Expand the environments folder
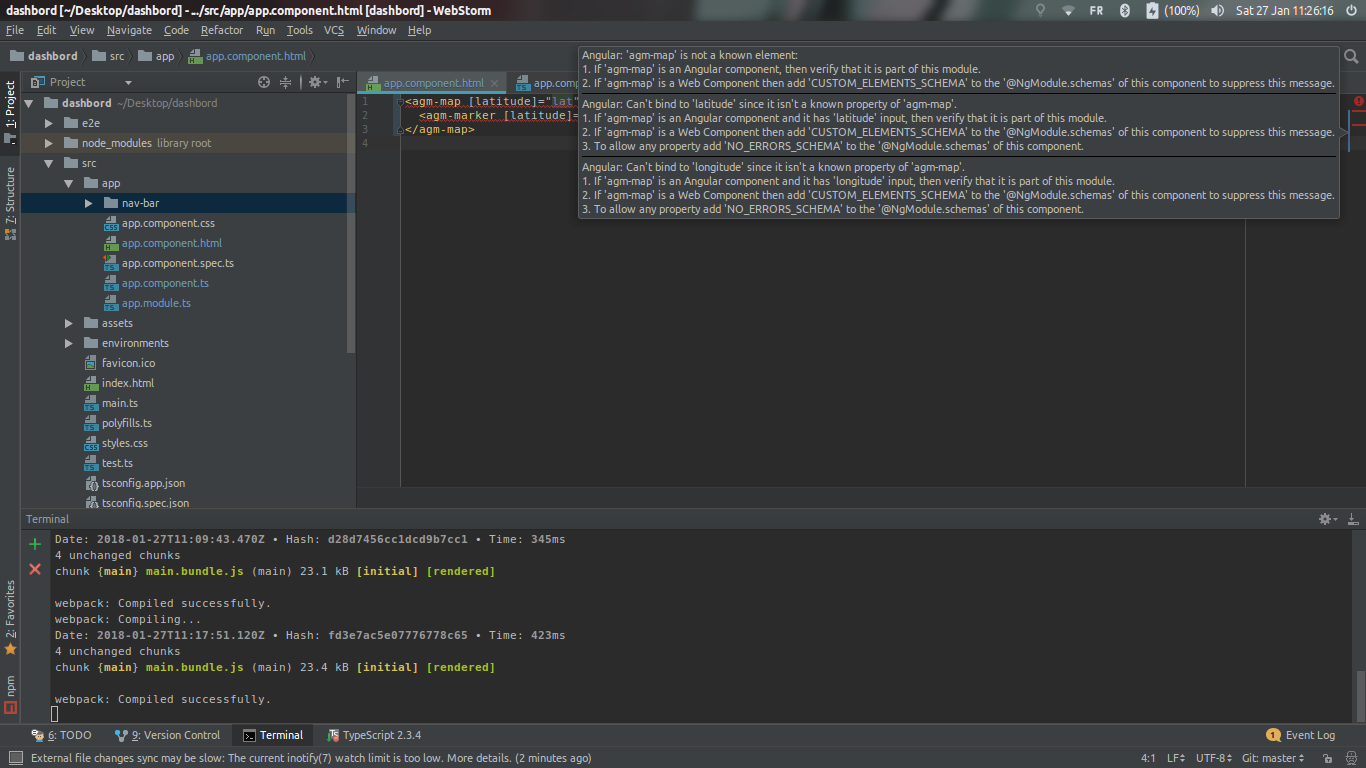The height and width of the screenshot is (768, 1366). click(69, 343)
